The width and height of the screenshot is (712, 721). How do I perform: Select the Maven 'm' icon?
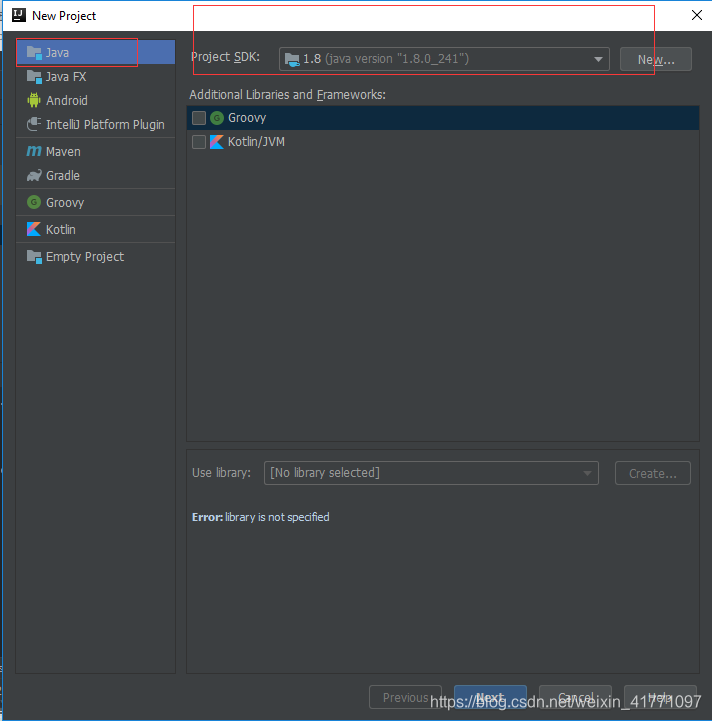pyautogui.click(x=34, y=151)
